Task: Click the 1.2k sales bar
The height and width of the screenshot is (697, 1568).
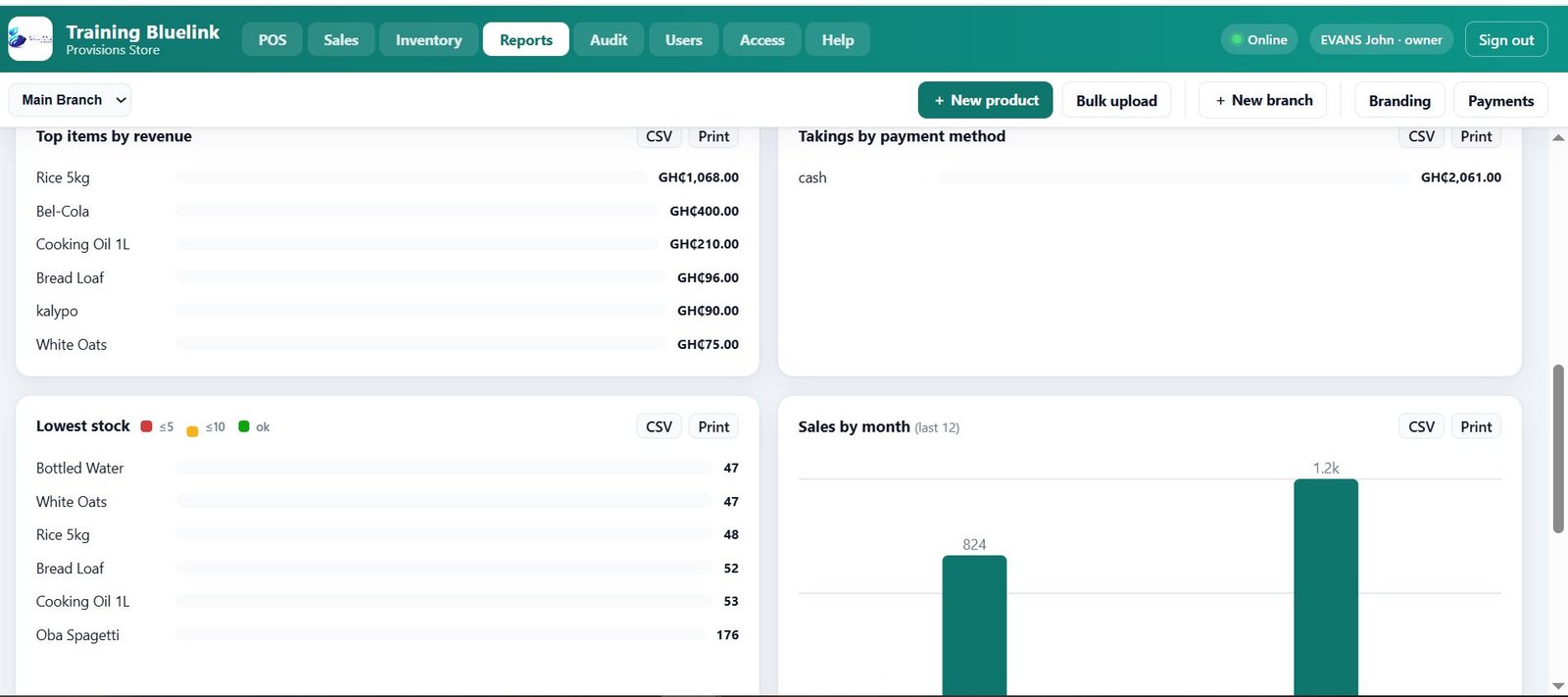Action: tap(1326, 587)
